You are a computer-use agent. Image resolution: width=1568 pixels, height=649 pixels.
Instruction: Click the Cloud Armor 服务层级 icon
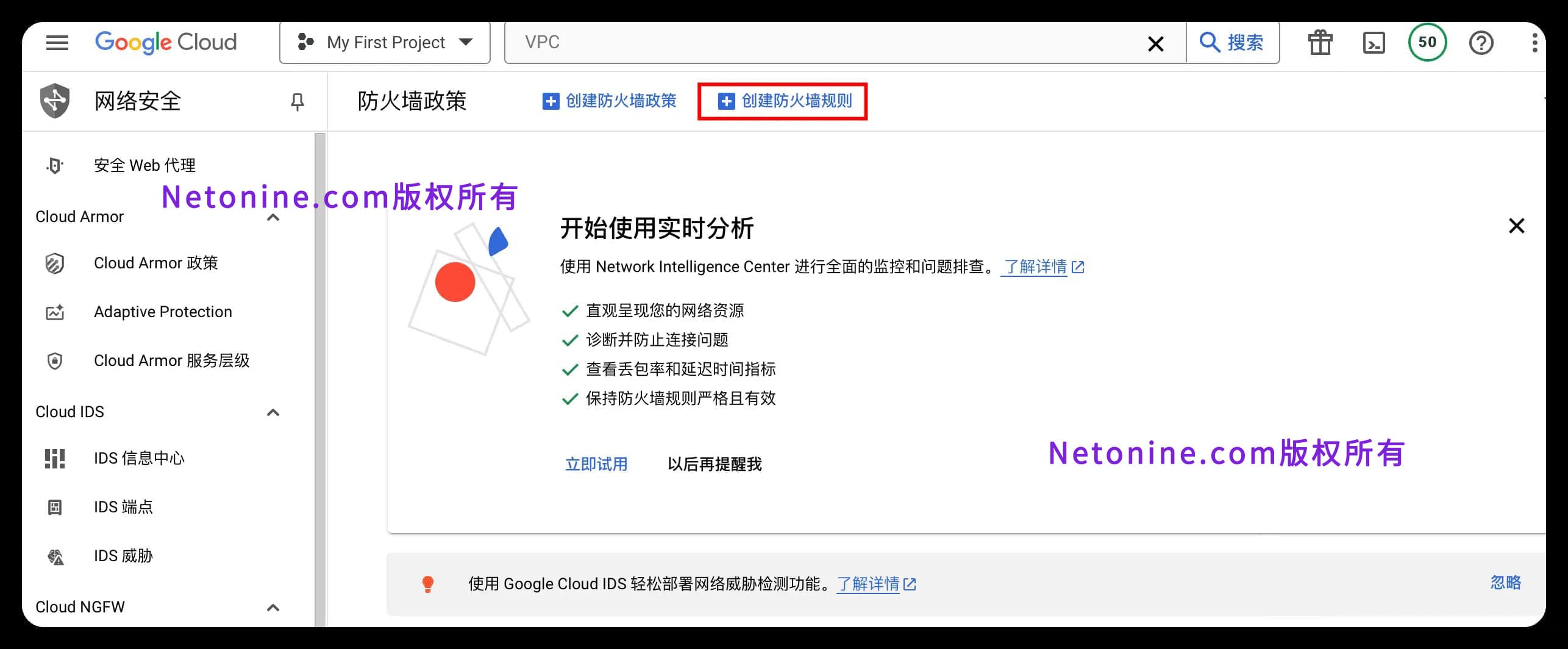(55, 361)
